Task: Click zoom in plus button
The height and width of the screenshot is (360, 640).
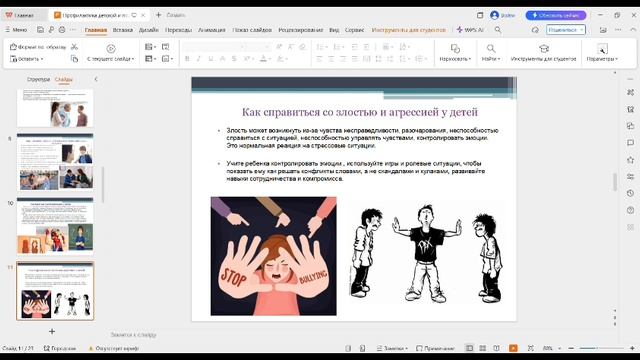Action: [632, 348]
